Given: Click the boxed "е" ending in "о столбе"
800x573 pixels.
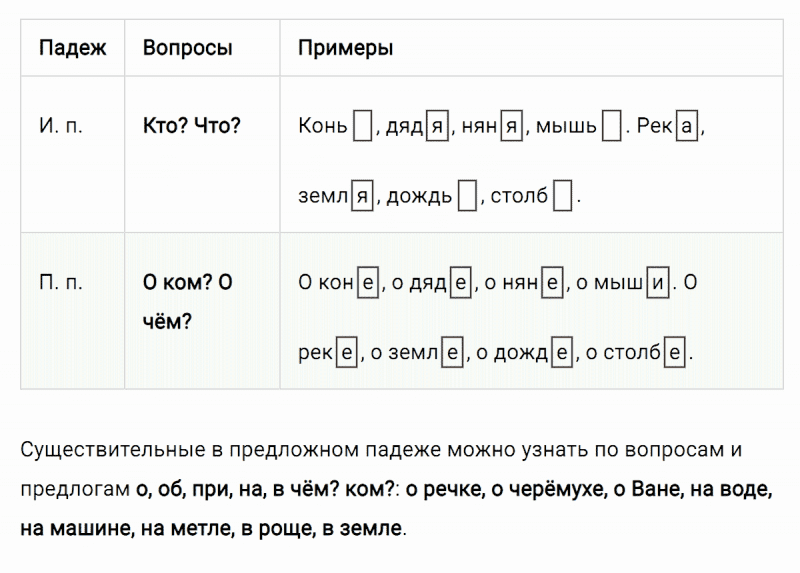Looking at the screenshot, I should 677,353.
